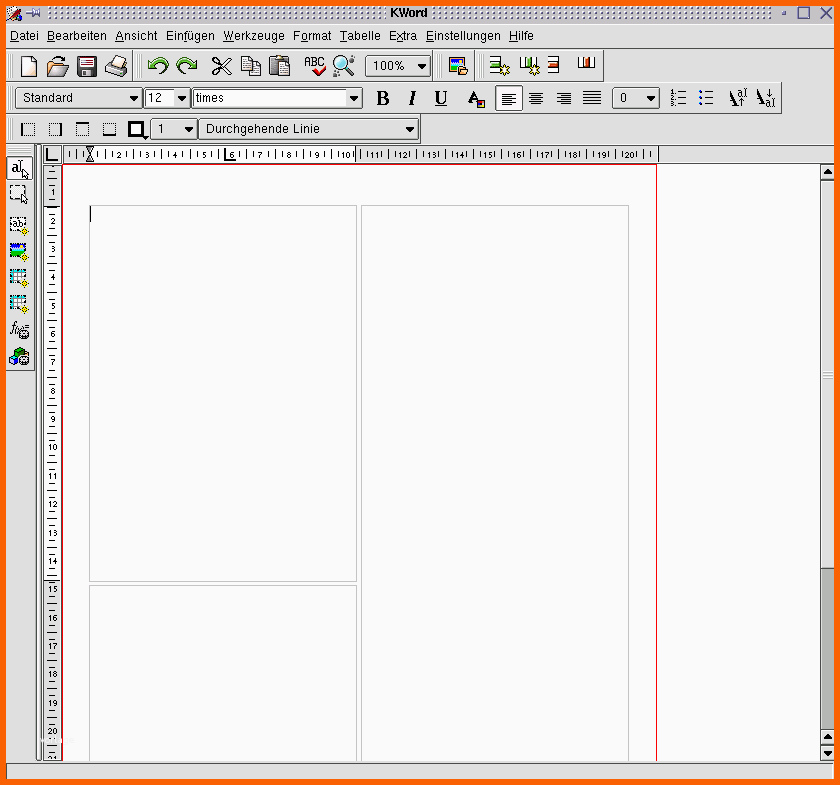Screen dimensions: 840x785
Task: Select the frame selection tool in sidebar
Action: tap(19, 194)
